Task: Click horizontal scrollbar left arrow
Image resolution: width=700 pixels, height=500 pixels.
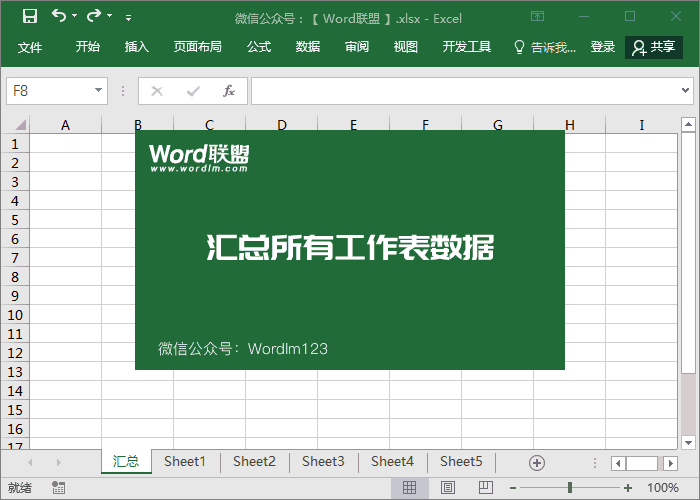Action: (x=618, y=463)
